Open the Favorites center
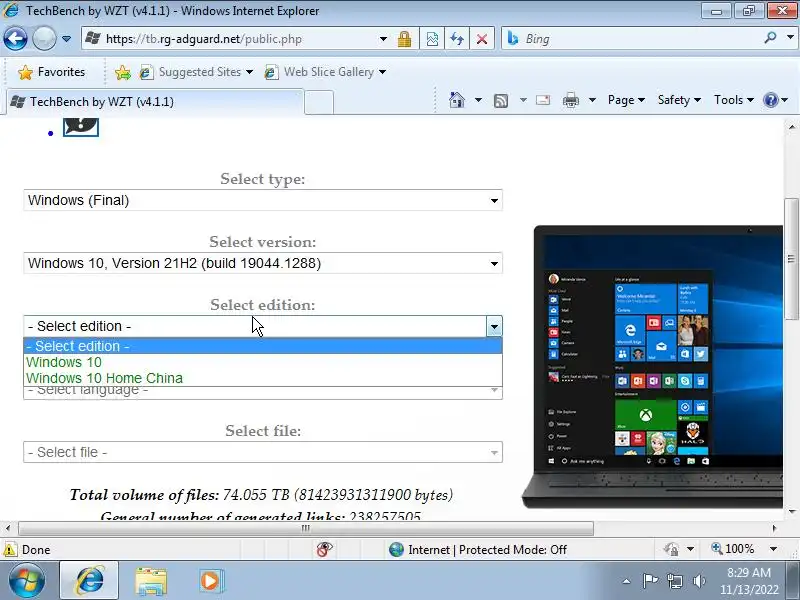 coord(52,72)
